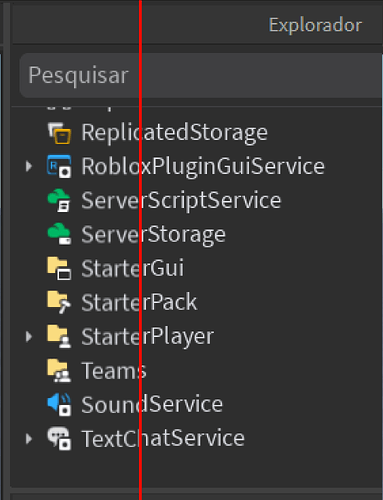Click the ServerStorage cloud icon

(59, 234)
